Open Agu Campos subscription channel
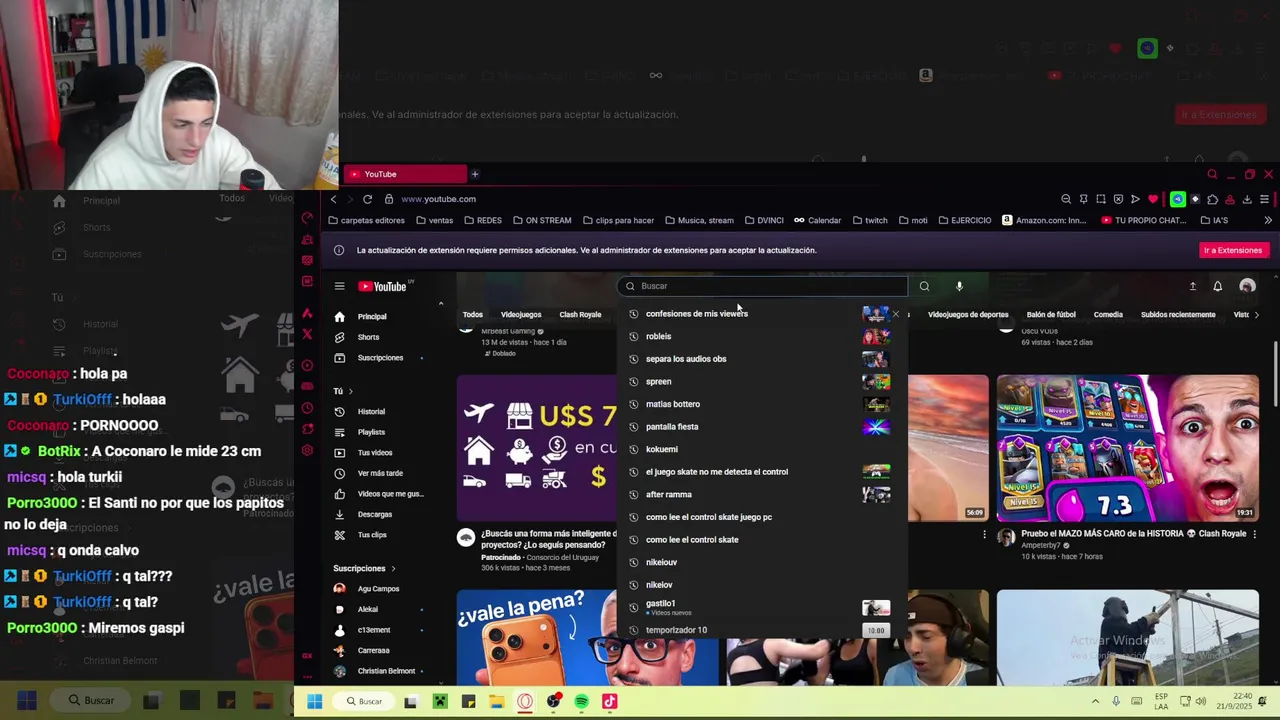 (x=378, y=589)
